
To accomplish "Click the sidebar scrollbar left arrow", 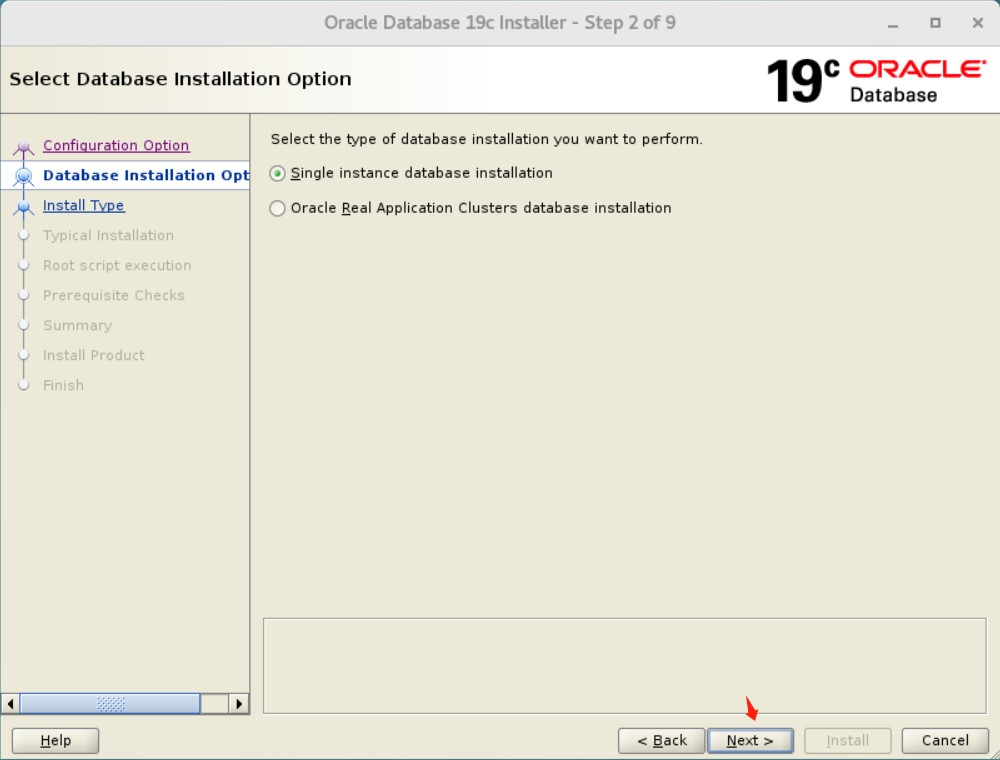I will [10, 704].
